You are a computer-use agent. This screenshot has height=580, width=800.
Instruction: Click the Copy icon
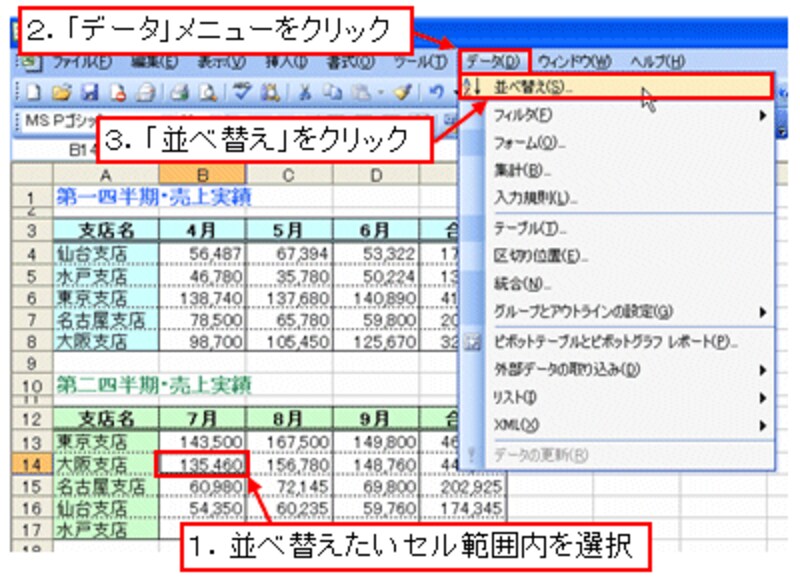point(333,92)
